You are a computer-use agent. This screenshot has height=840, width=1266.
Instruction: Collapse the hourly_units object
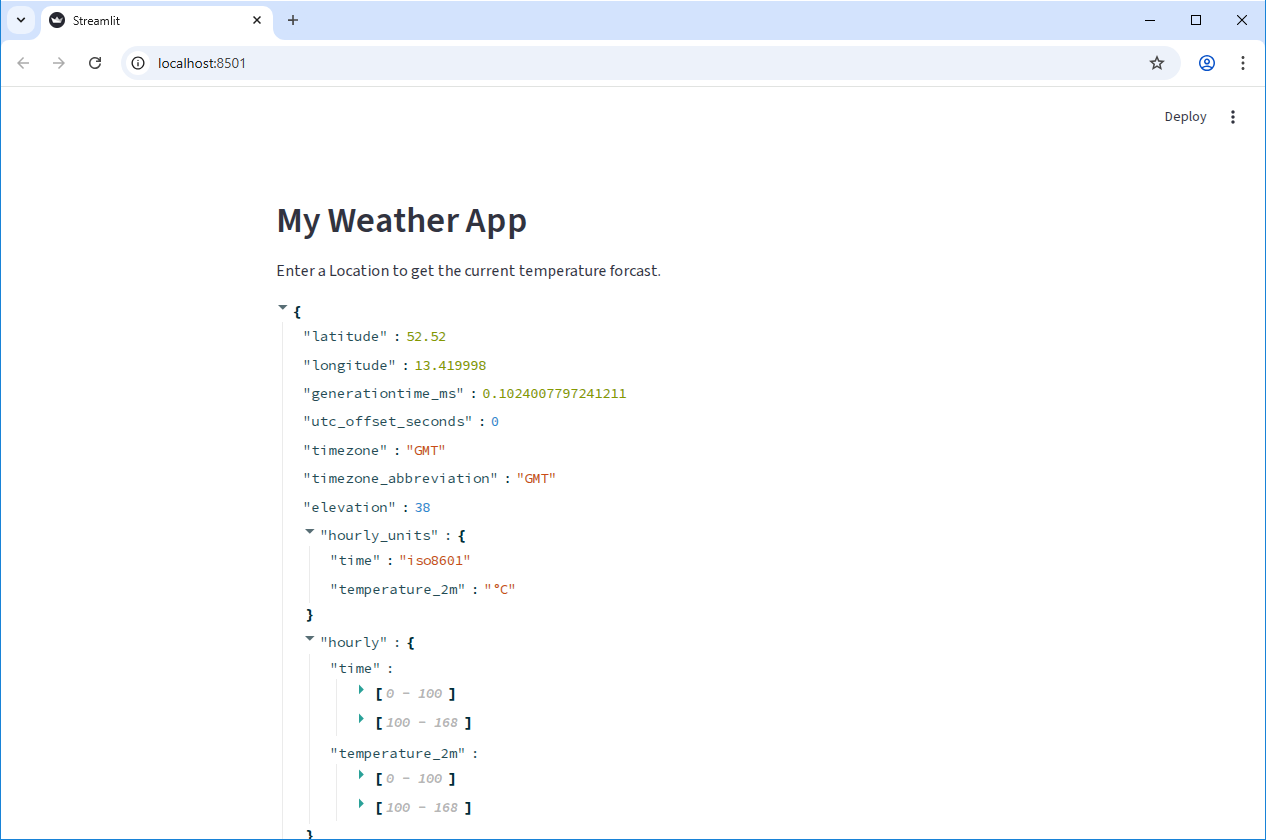pos(309,531)
